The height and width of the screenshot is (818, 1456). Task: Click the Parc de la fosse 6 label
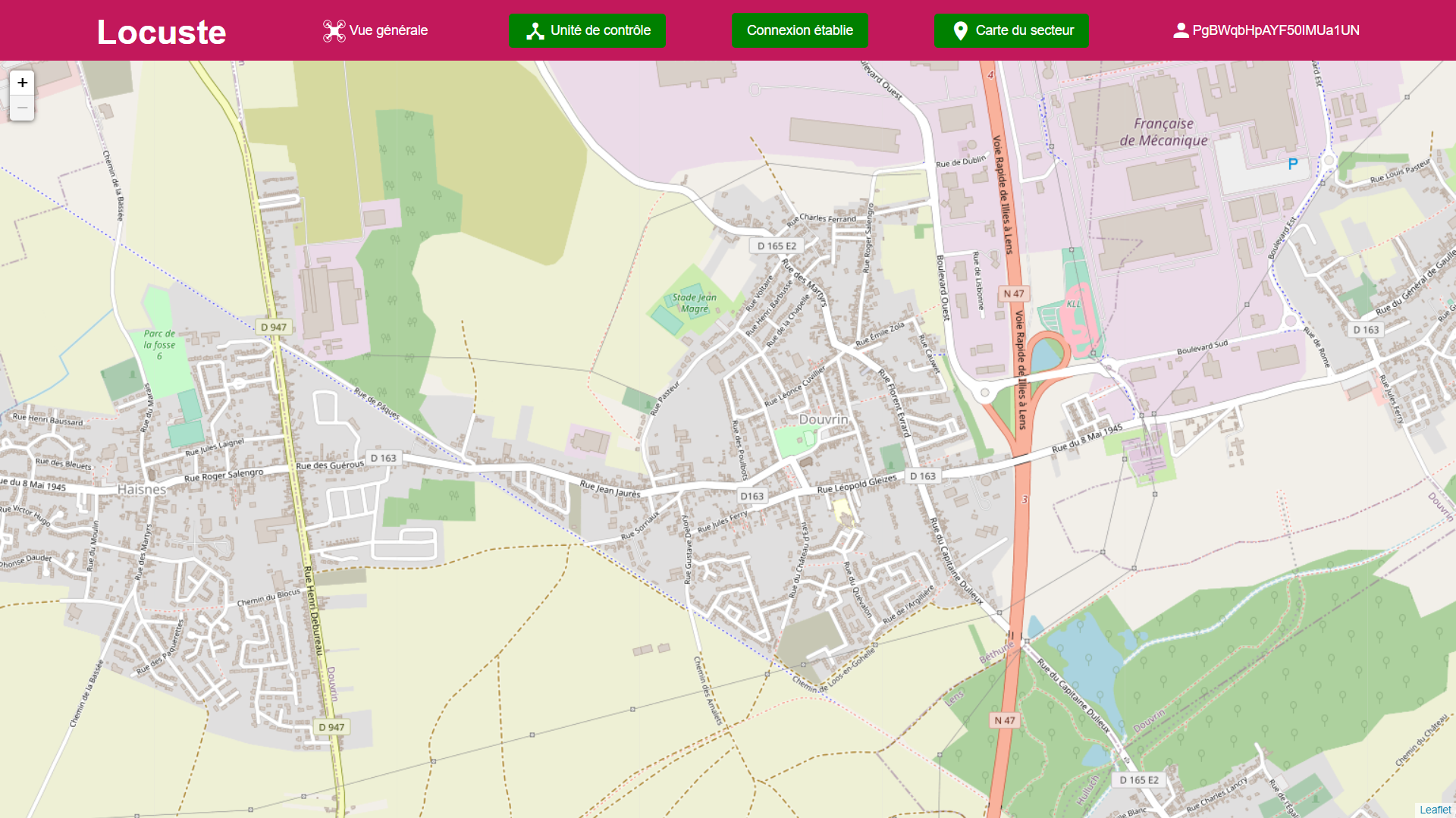(159, 344)
